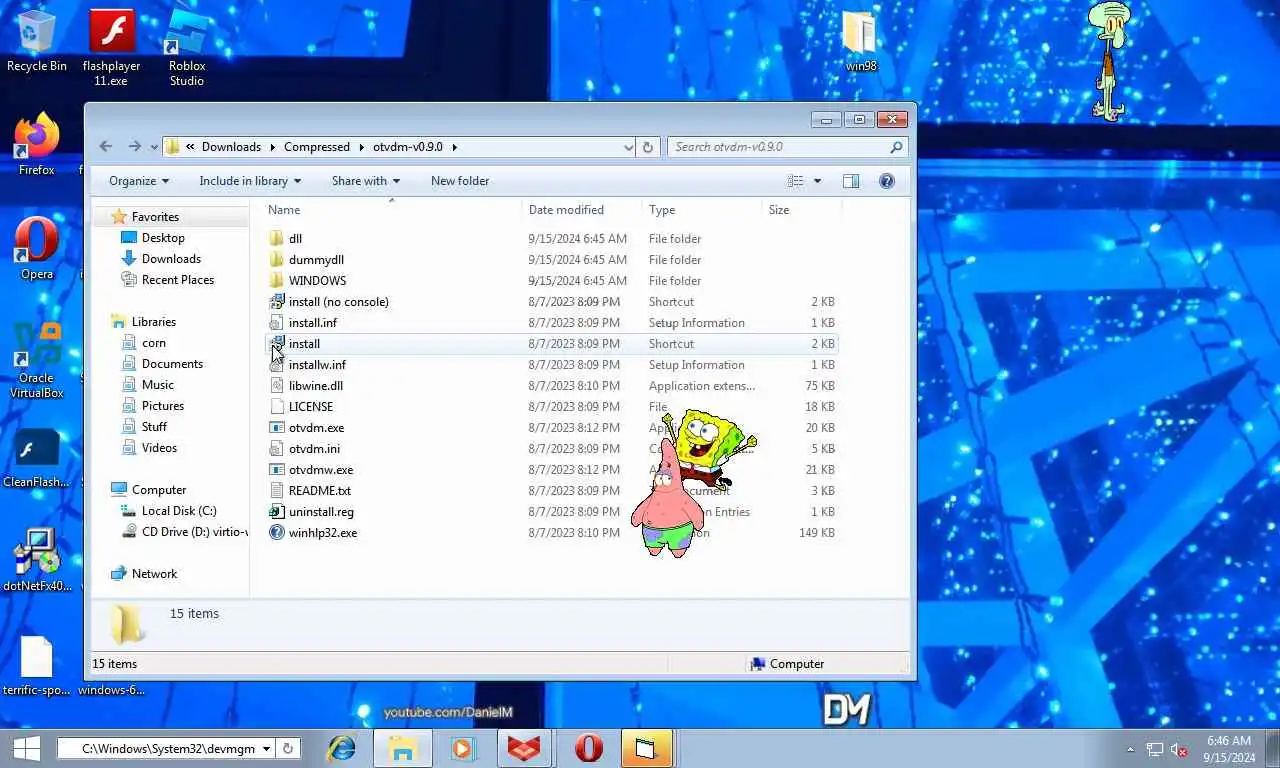Open Roblox Studio desktop shortcut
This screenshot has width=1280, height=768.
[x=187, y=46]
